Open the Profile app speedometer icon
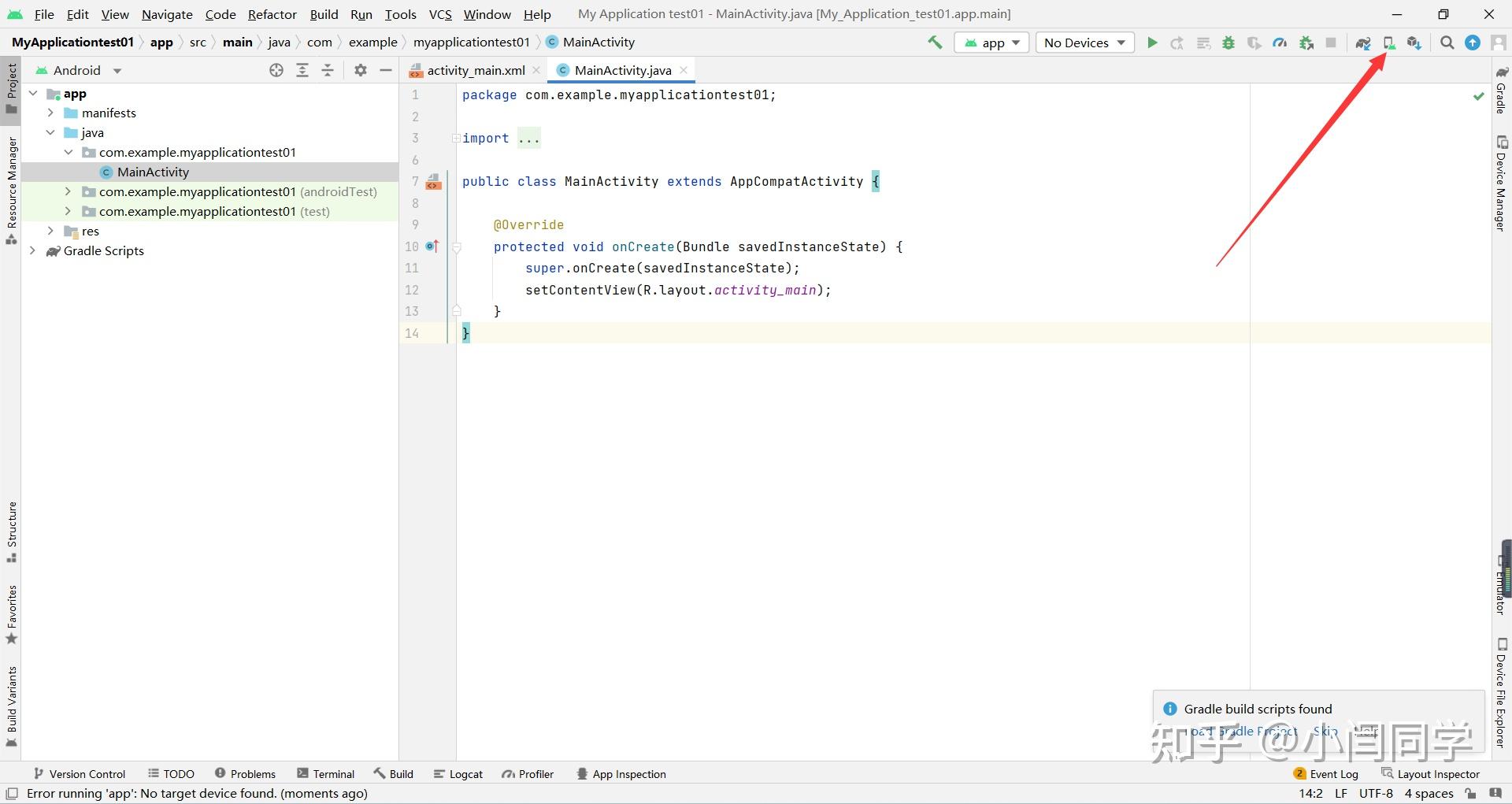 [x=1280, y=43]
